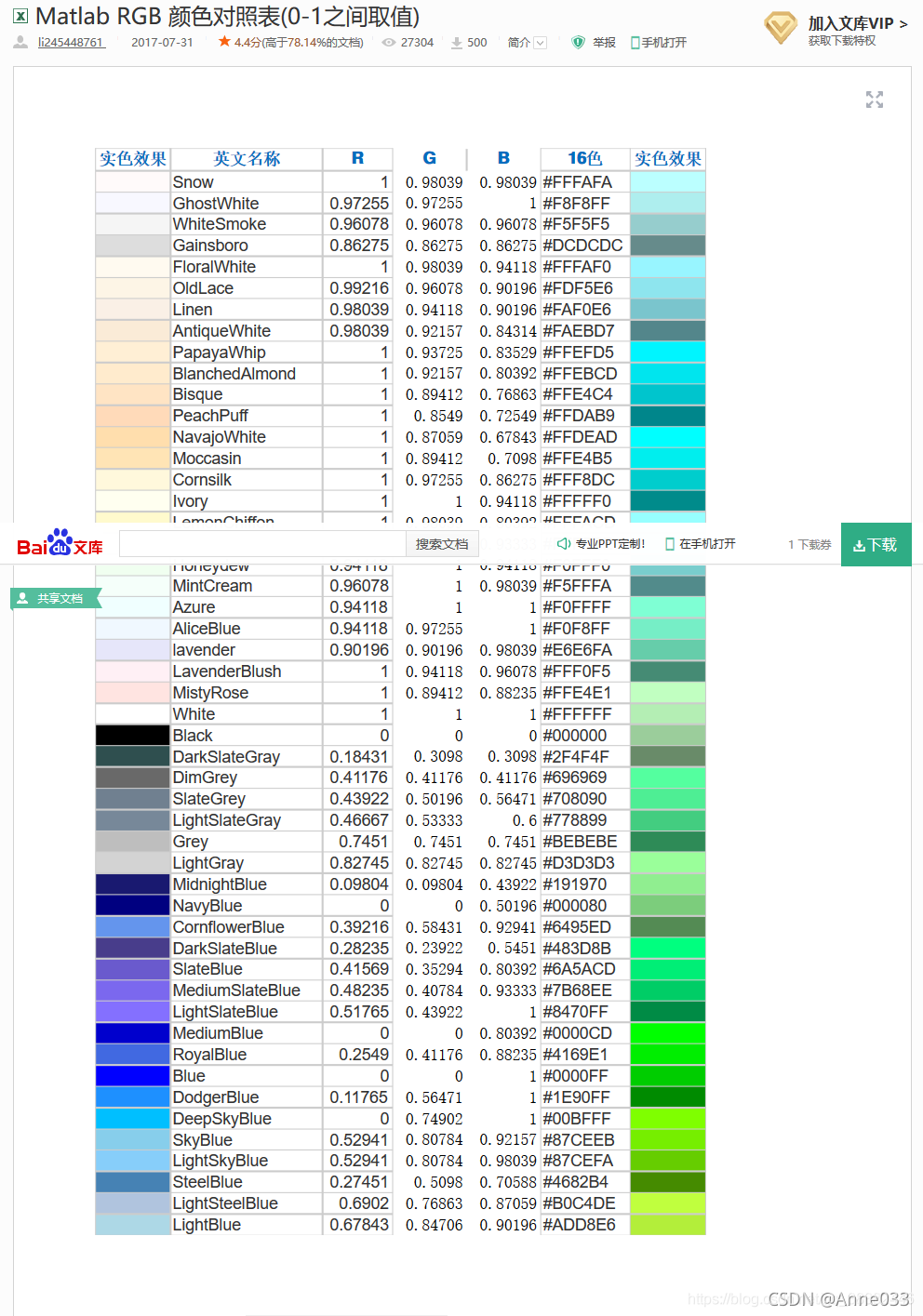The image size is (923, 1316).
Task: Select the MidnightBlue name cell
Action: [247, 884]
